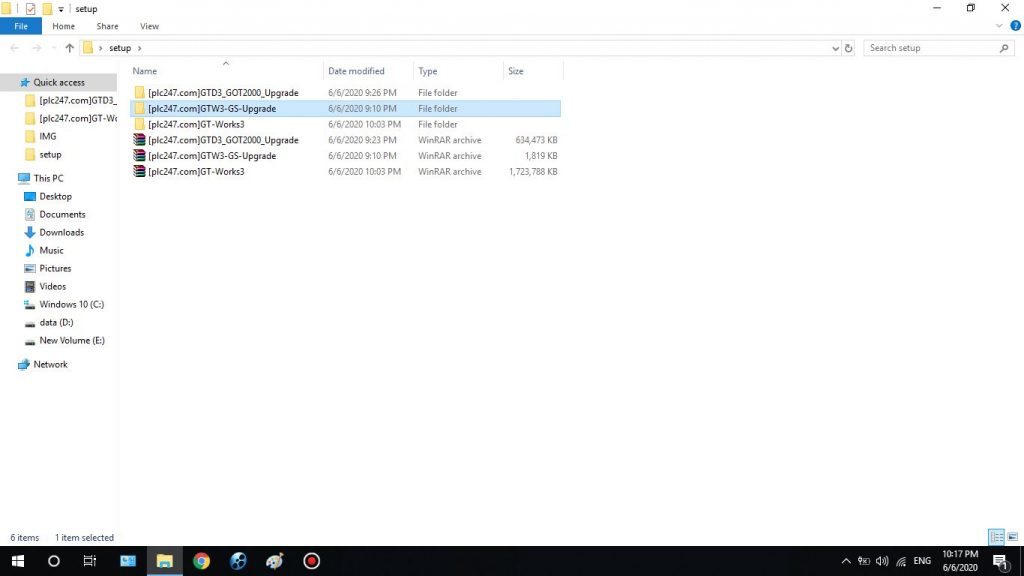1024x576 pixels.
Task: Open the red record app on taskbar
Action: (312, 561)
